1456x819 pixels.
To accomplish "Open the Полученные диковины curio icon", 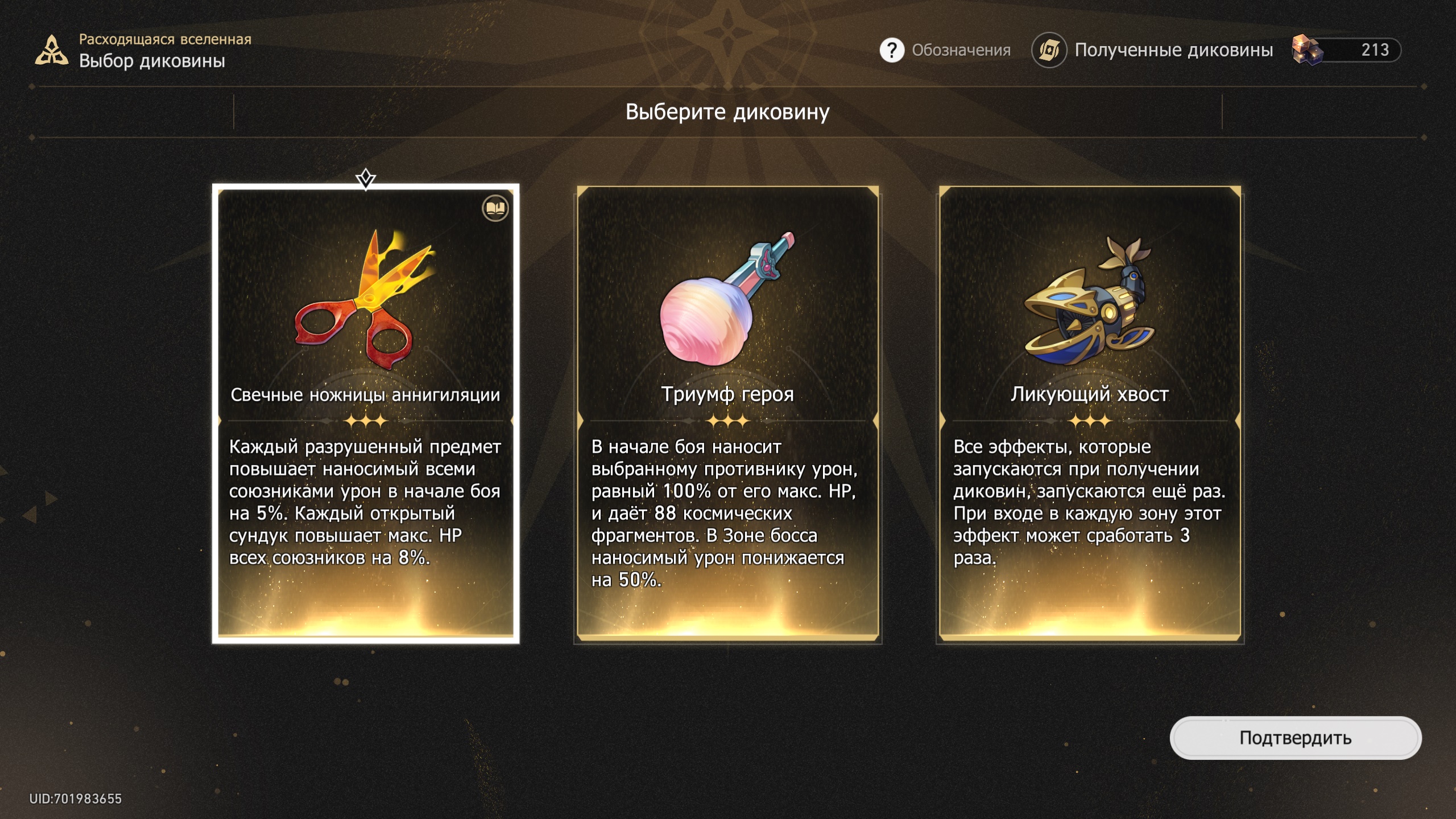I will tap(1049, 50).
